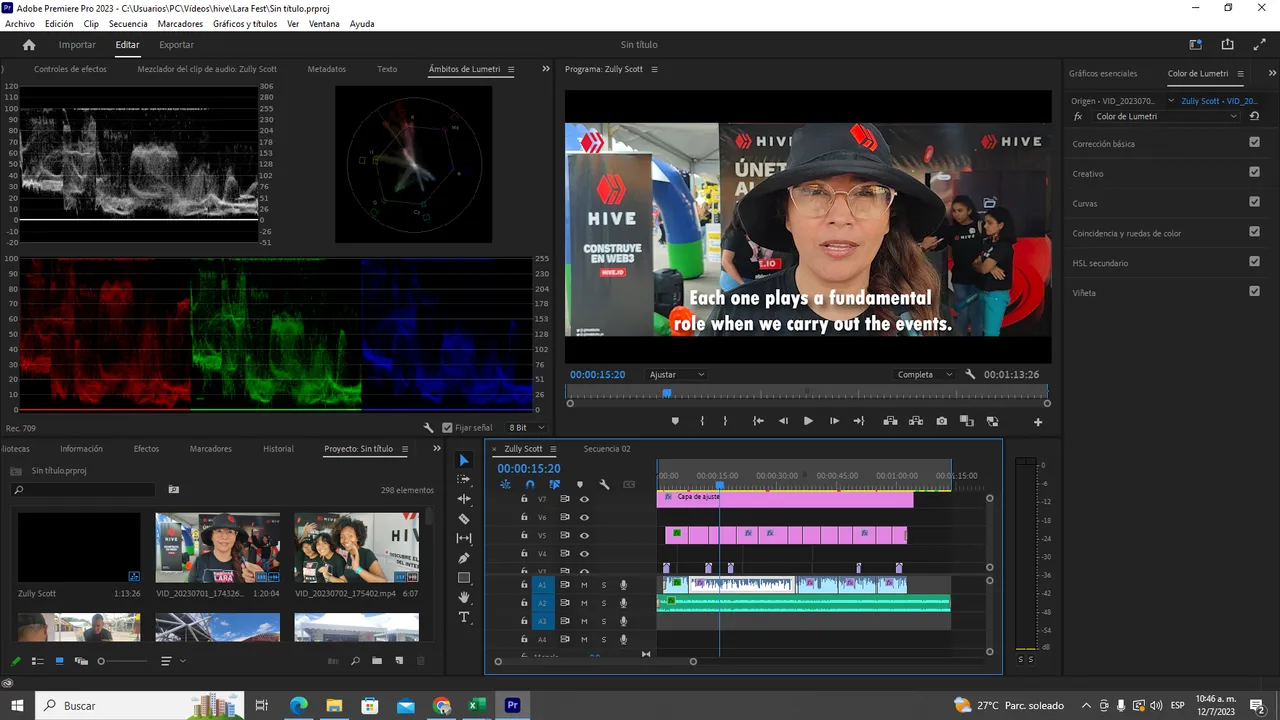
Task: Open the Ajustar zoom dropdown
Action: click(x=677, y=374)
